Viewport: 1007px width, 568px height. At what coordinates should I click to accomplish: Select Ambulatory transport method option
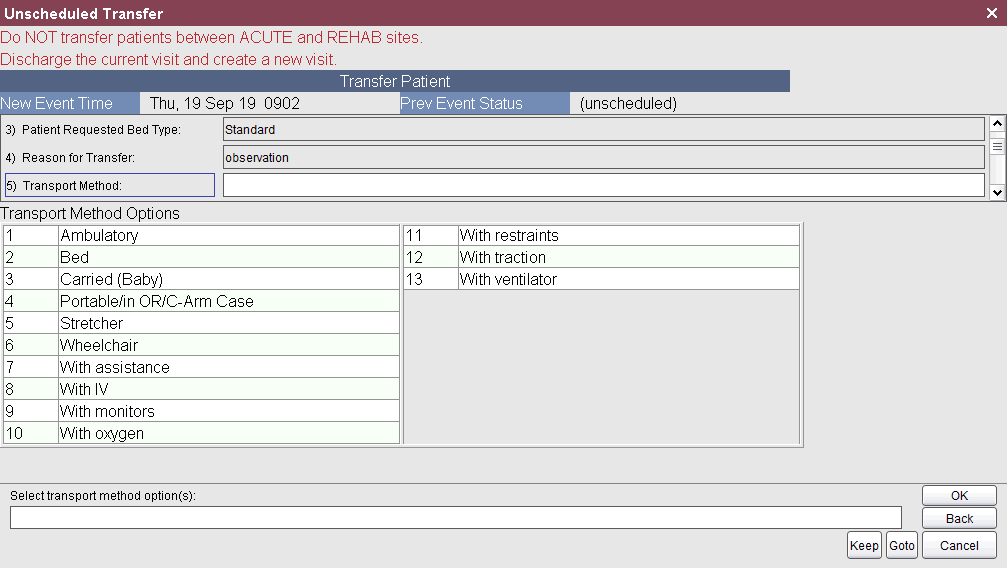[99, 236]
